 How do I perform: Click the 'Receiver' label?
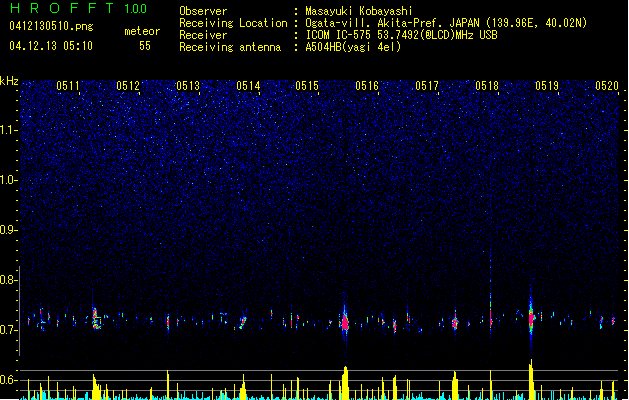coord(203,35)
